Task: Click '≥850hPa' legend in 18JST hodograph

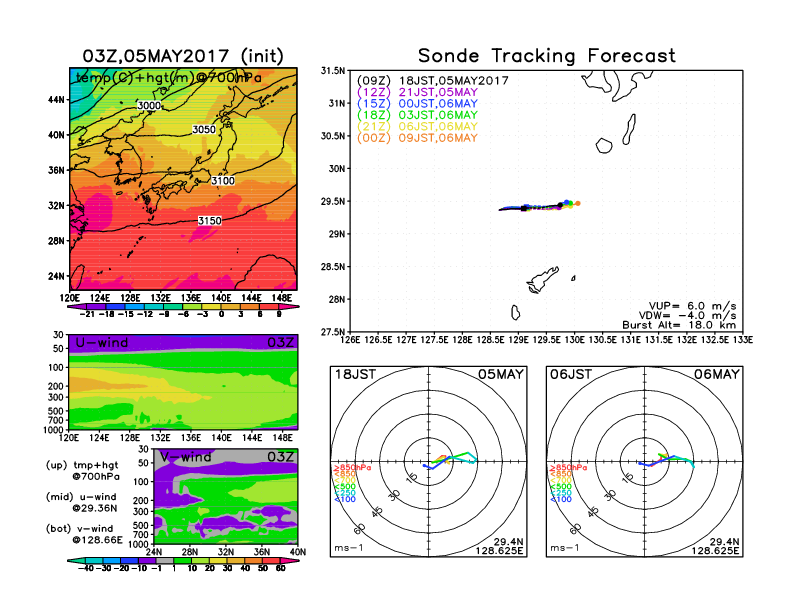Action: tap(353, 468)
